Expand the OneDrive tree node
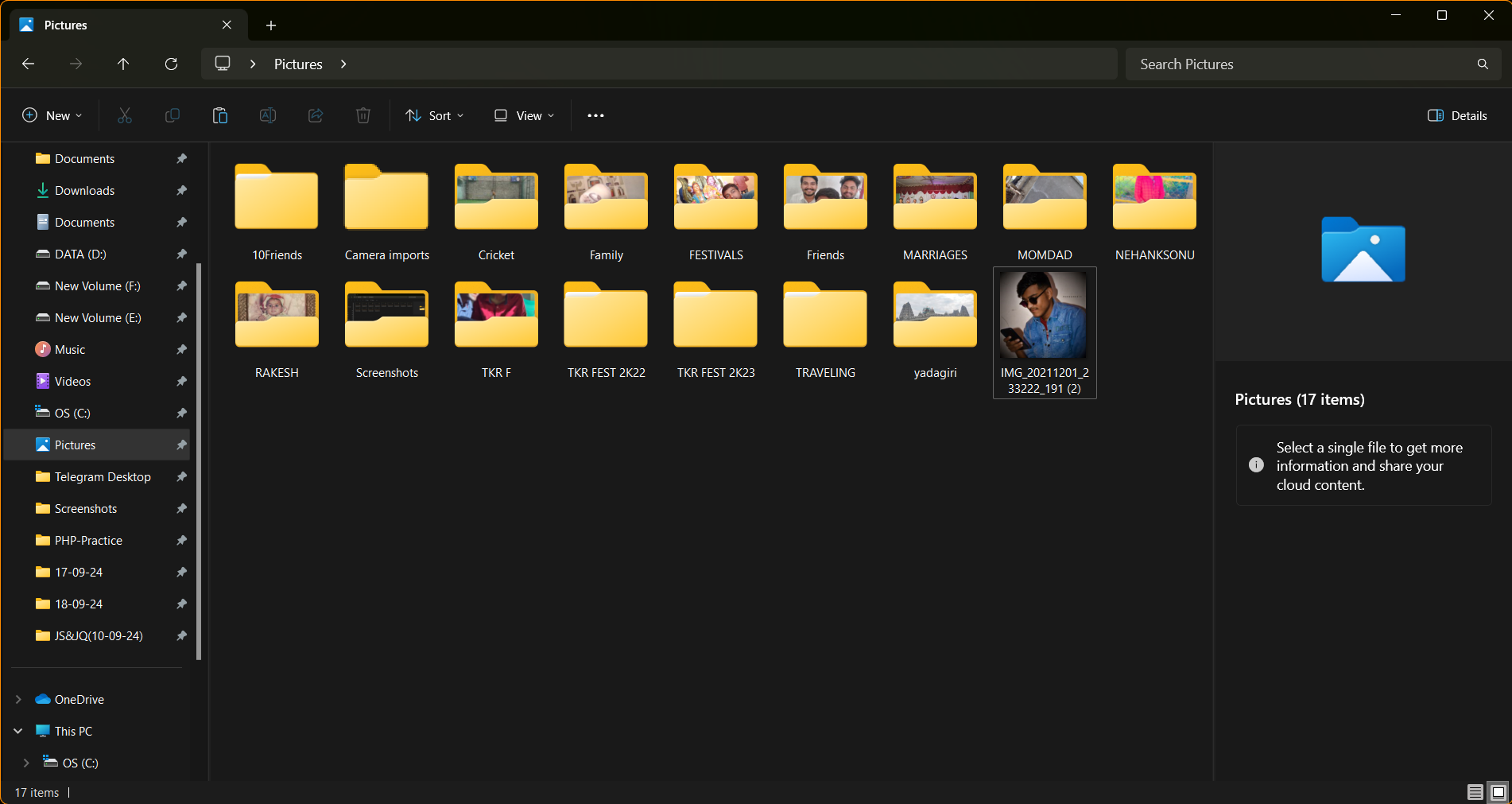 point(18,699)
